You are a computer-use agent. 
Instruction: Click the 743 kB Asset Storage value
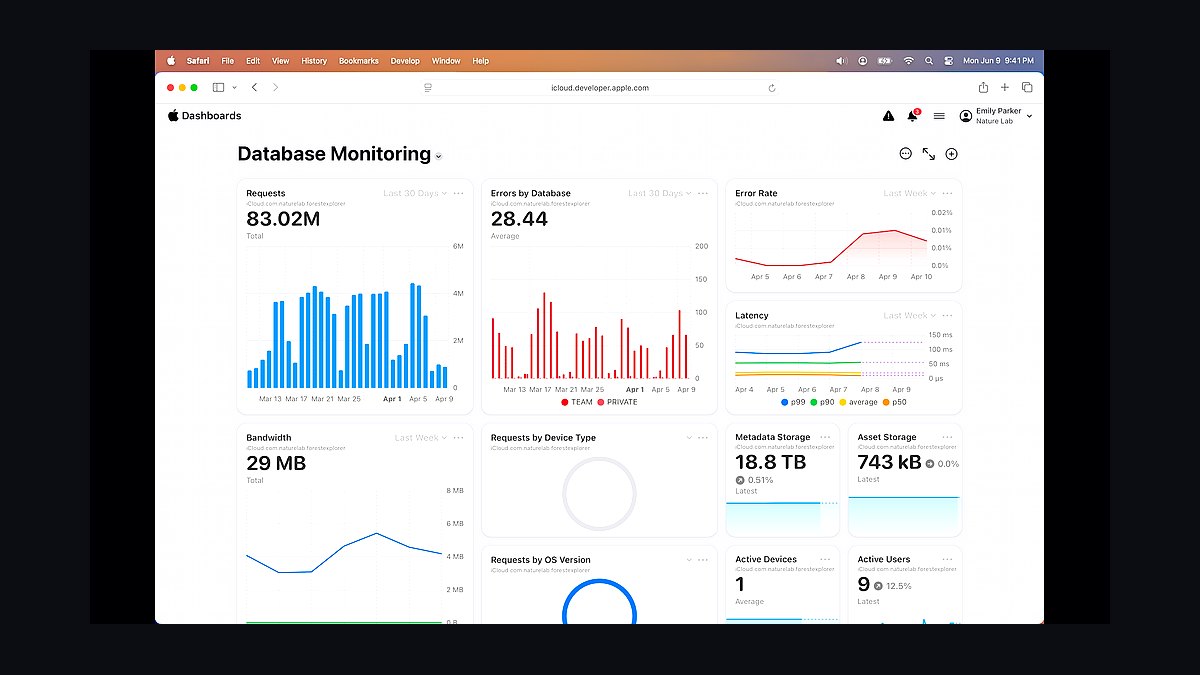tap(890, 462)
